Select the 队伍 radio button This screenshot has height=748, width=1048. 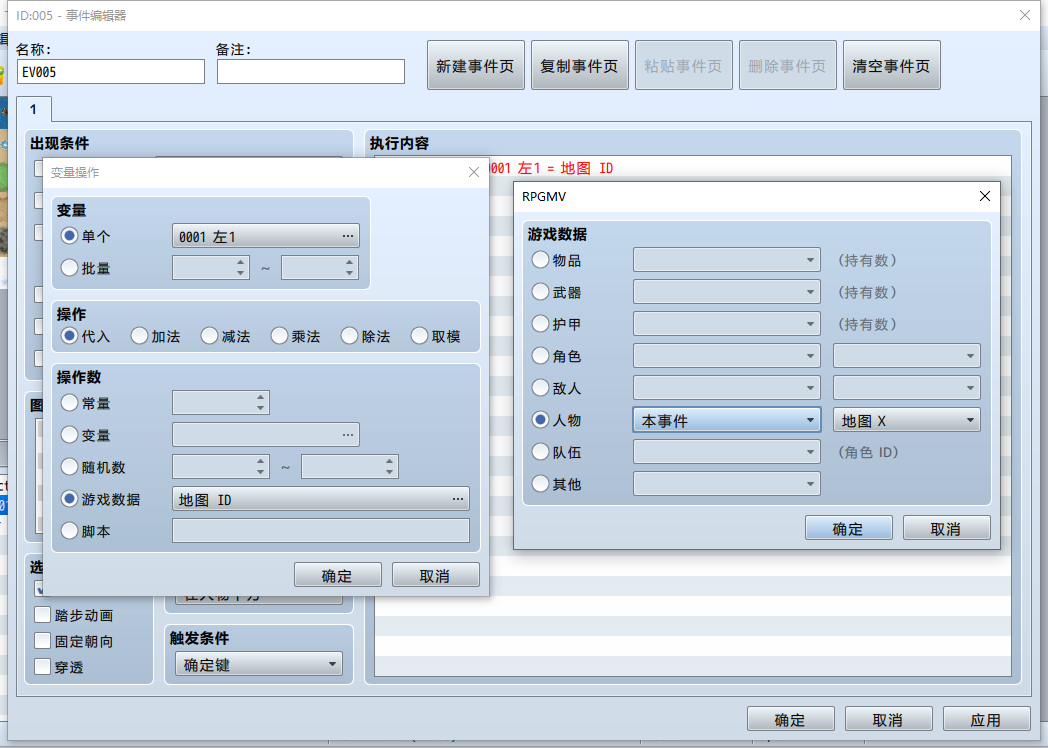coord(540,452)
